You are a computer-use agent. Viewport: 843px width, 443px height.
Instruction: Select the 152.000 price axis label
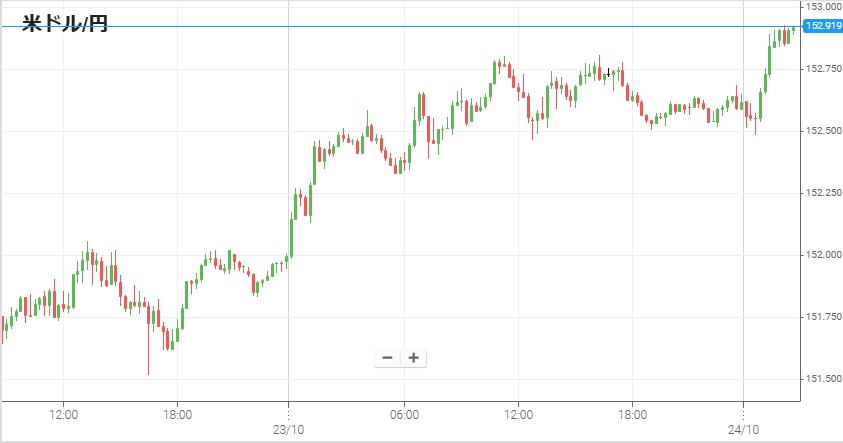click(822, 255)
